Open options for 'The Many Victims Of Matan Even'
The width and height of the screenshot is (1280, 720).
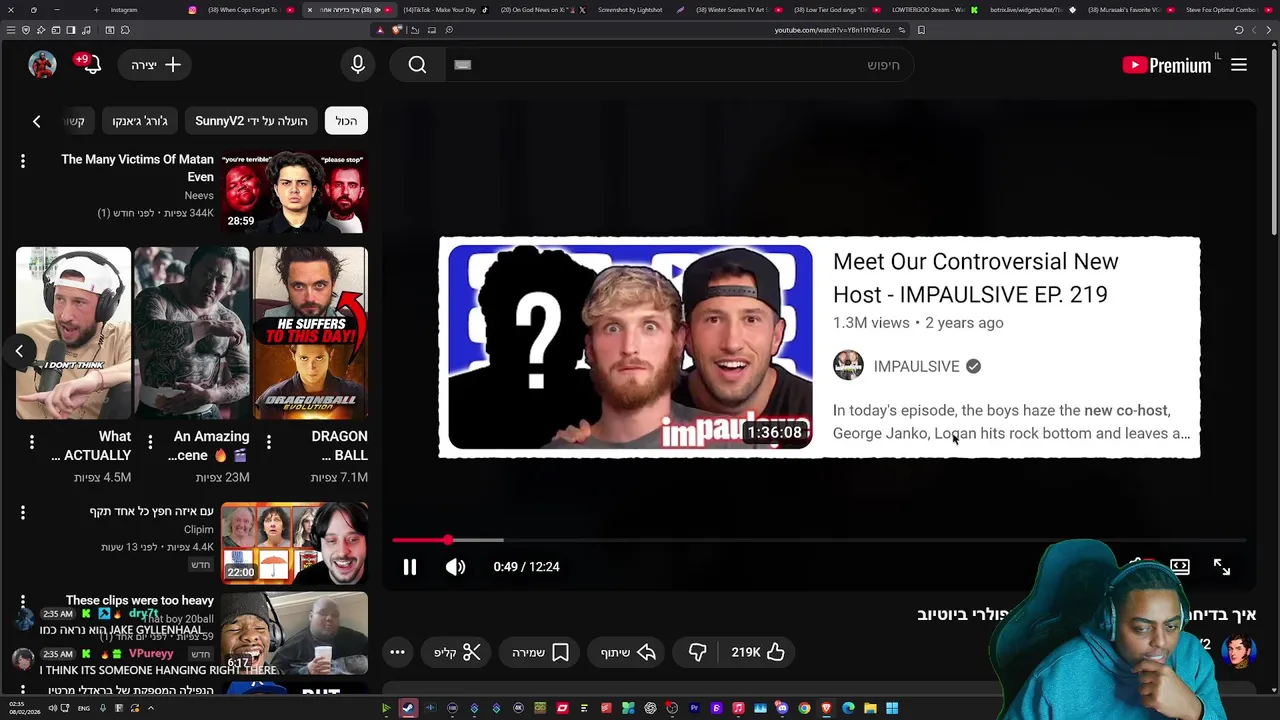coord(22,161)
